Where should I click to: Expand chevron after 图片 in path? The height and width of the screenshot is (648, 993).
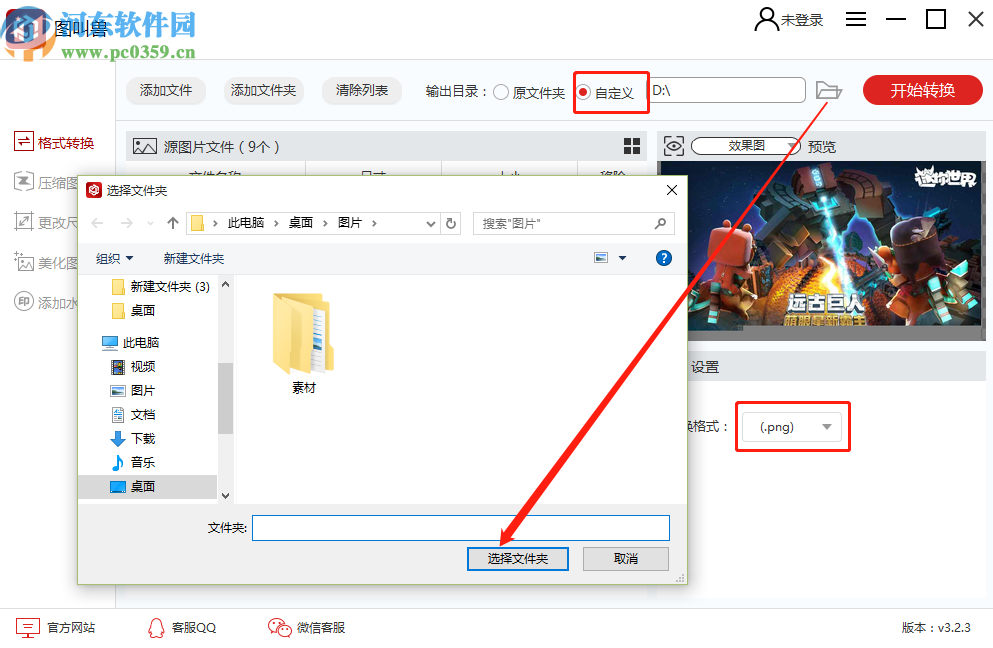click(374, 223)
